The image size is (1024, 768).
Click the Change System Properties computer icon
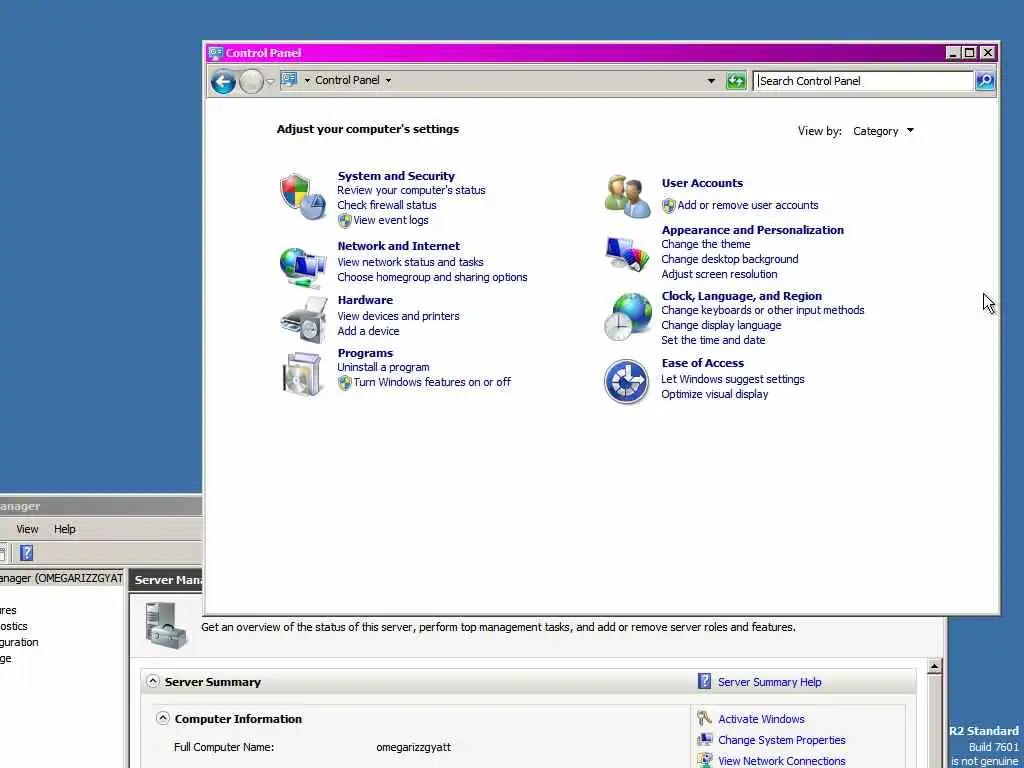(705, 739)
